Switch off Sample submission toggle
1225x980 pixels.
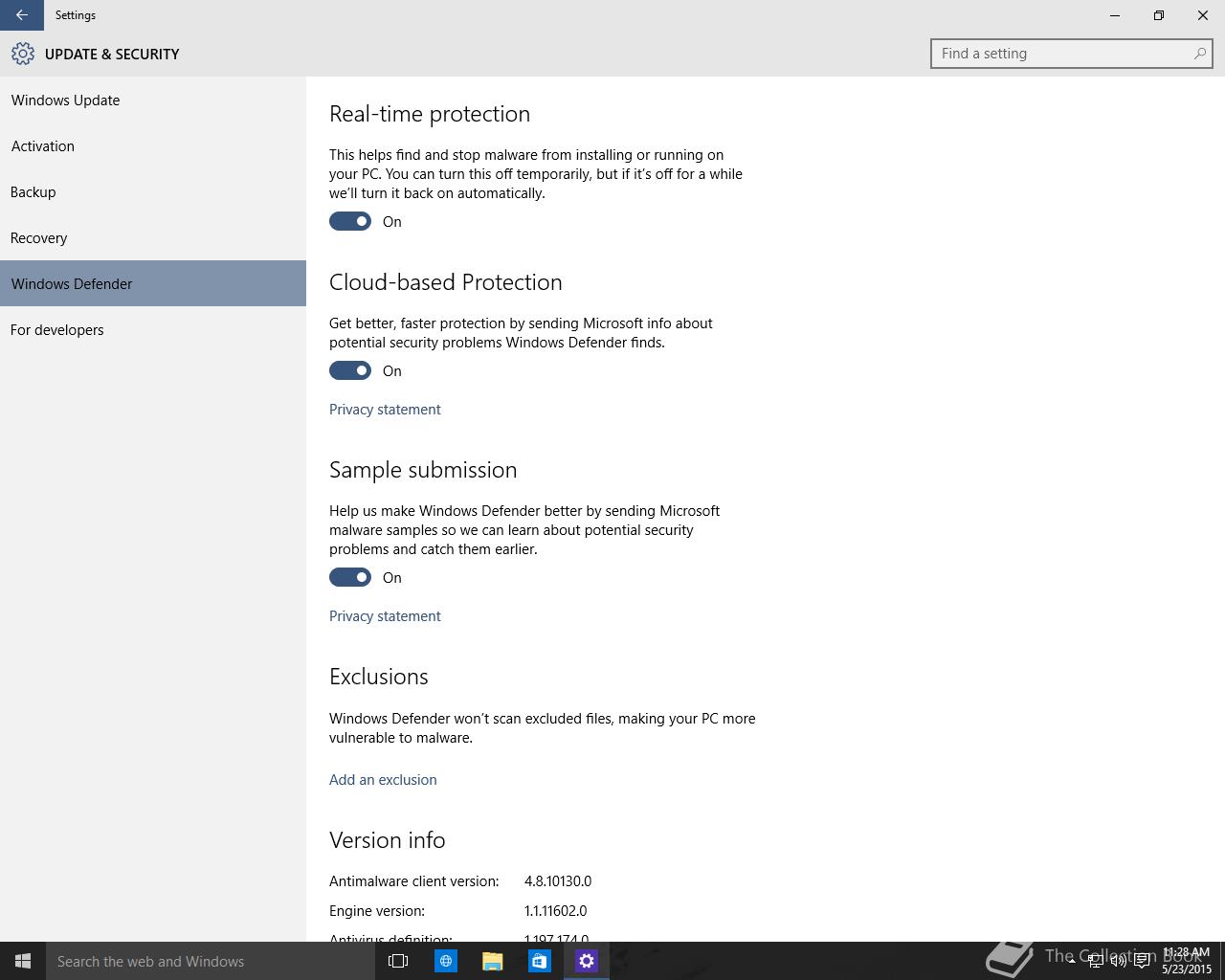tap(350, 577)
